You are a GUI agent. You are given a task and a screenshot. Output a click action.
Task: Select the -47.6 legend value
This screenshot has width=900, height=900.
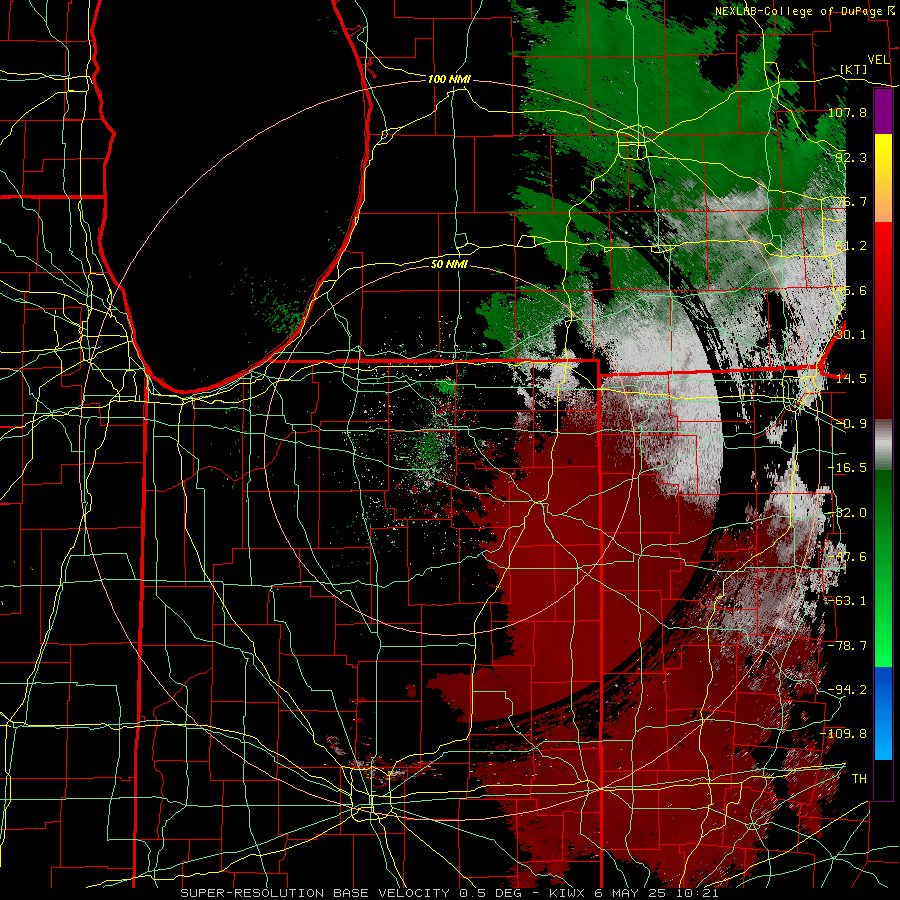[847, 557]
